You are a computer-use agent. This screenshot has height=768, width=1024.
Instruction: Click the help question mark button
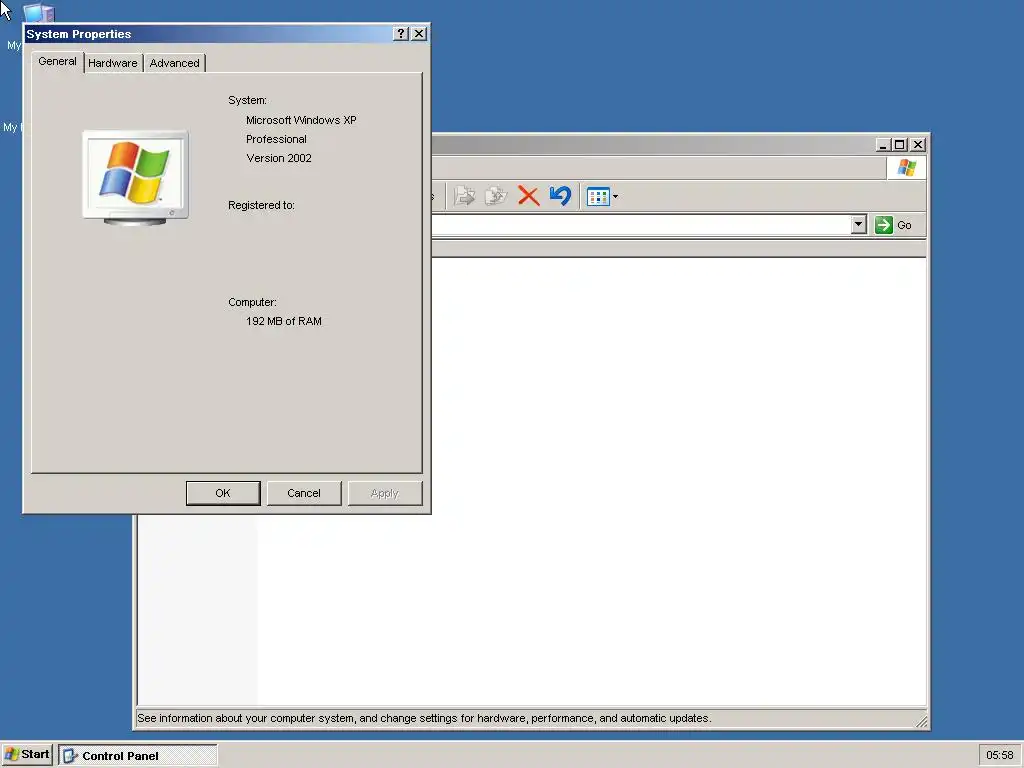coord(401,34)
